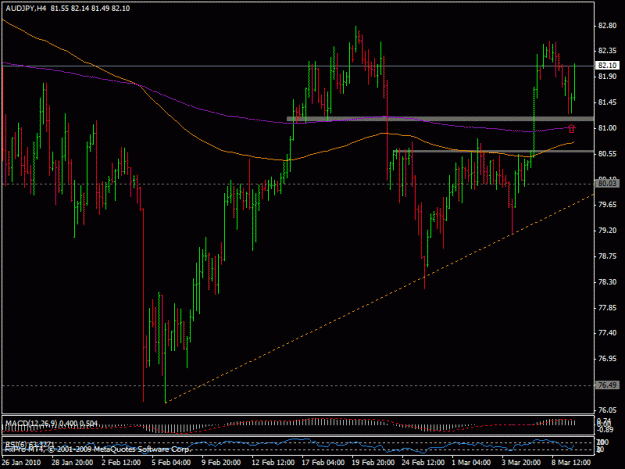Click the 3 Mar 20:00 time label

tap(521, 462)
